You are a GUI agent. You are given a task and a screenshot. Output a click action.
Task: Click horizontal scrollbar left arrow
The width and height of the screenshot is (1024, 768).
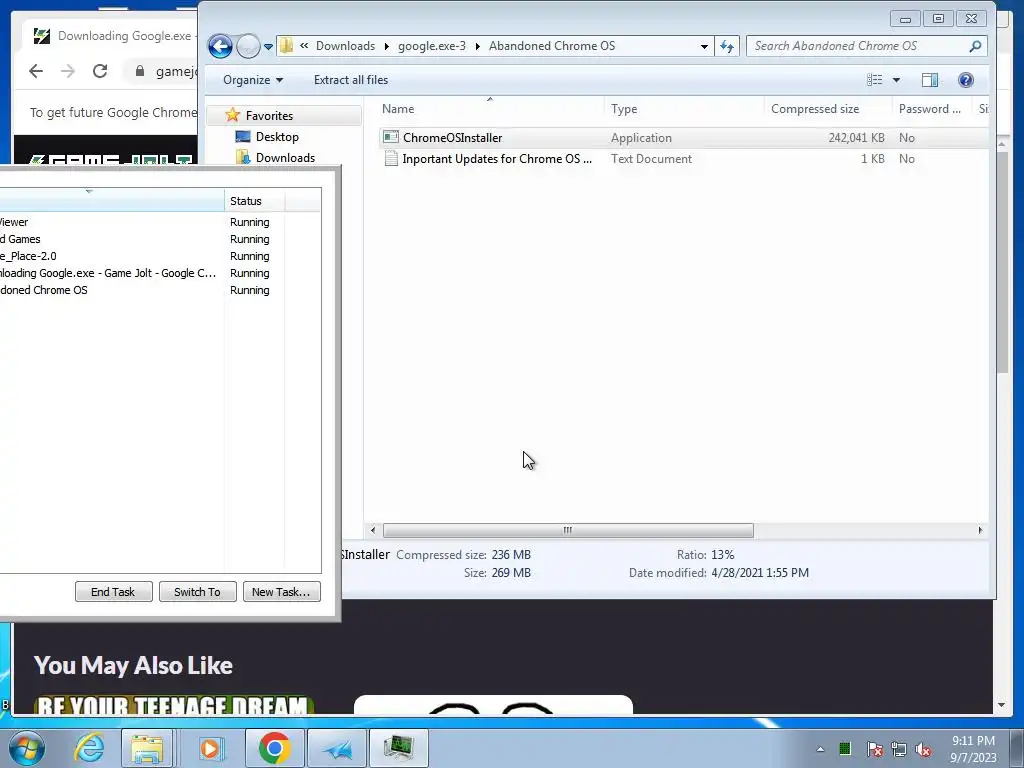pos(373,530)
